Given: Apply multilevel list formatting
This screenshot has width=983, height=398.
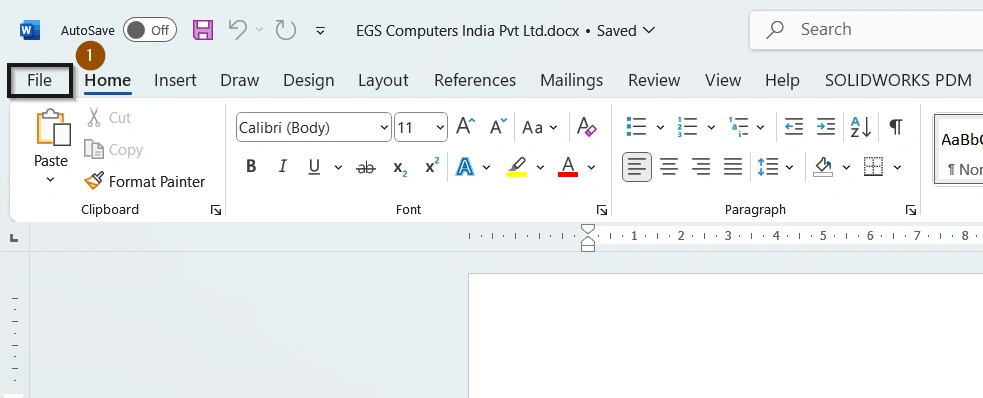Looking at the screenshot, I should 738,127.
